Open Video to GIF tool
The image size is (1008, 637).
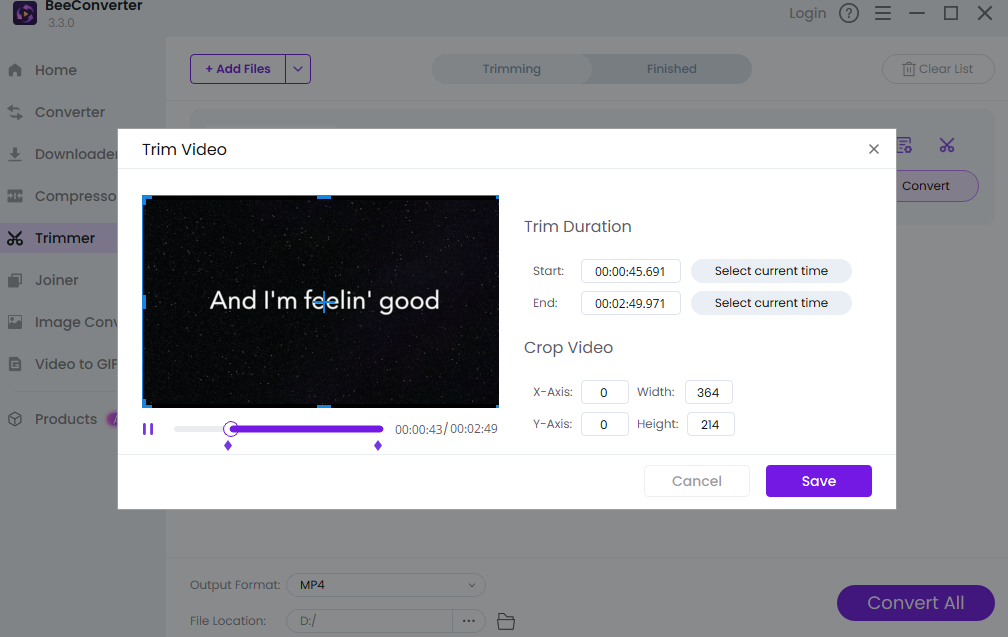(76, 364)
